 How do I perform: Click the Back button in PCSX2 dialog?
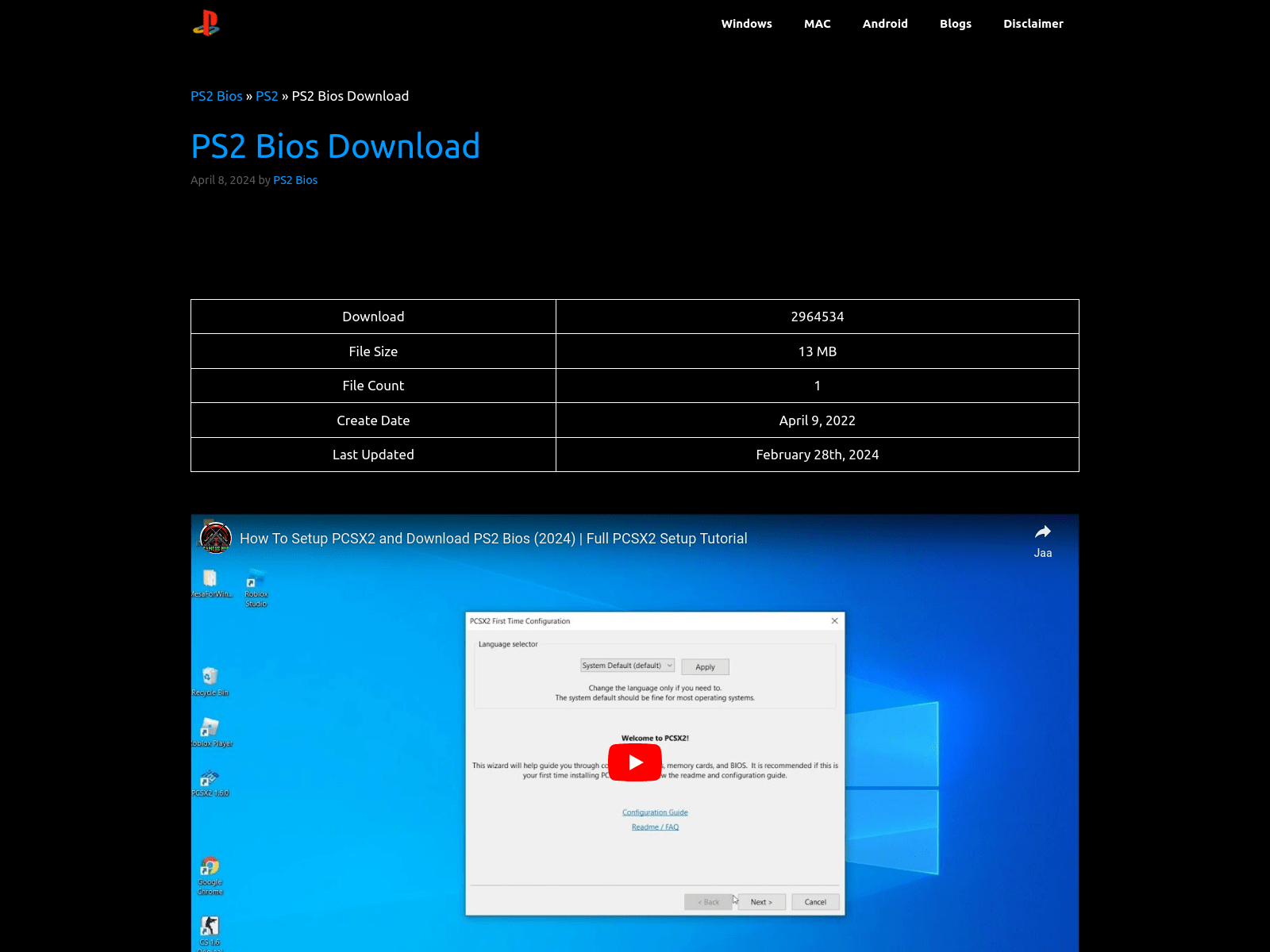coord(708,902)
